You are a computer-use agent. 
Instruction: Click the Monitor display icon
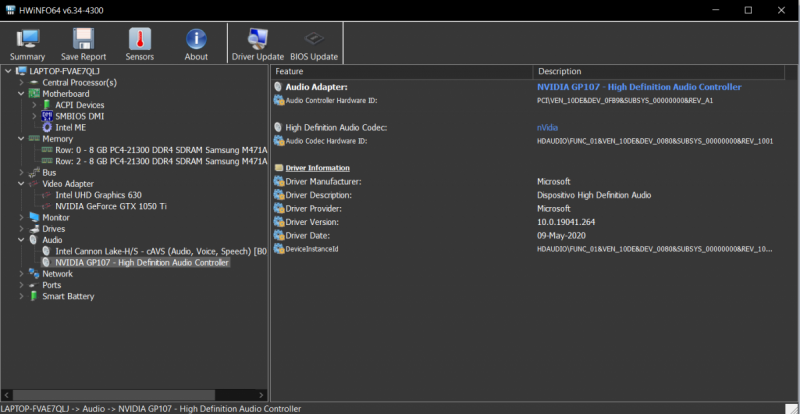point(34,217)
